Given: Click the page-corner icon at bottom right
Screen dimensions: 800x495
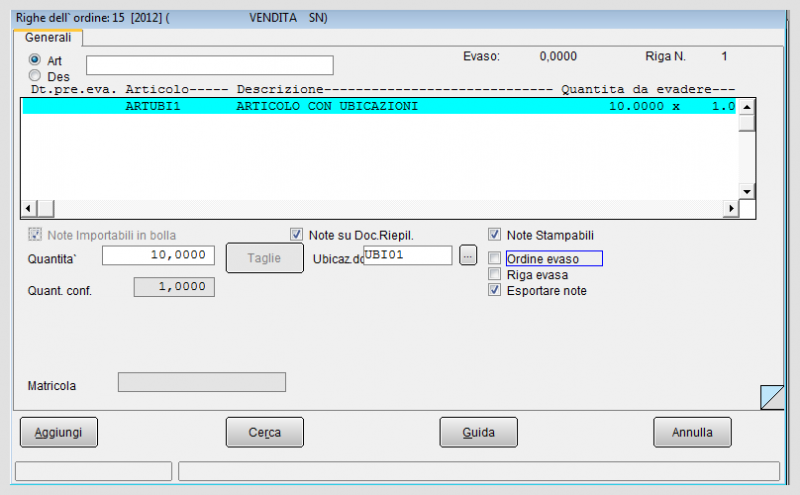Looking at the screenshot, I should (x=772, y=397).
